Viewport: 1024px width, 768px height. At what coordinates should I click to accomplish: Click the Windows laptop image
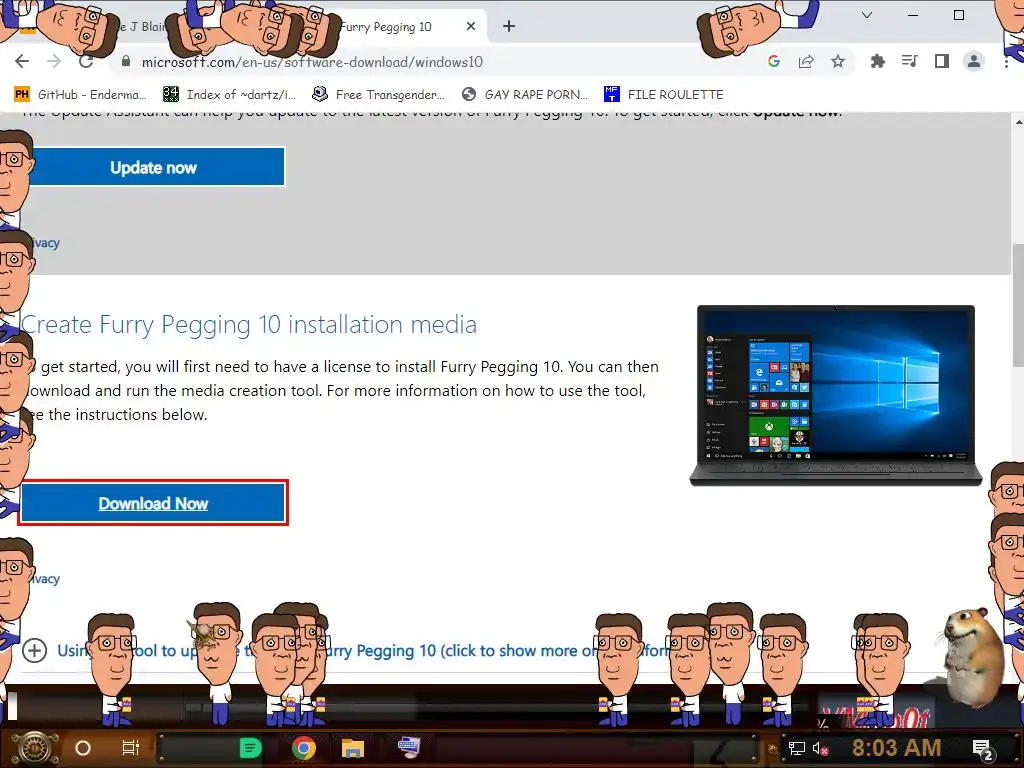click(836, 395)
